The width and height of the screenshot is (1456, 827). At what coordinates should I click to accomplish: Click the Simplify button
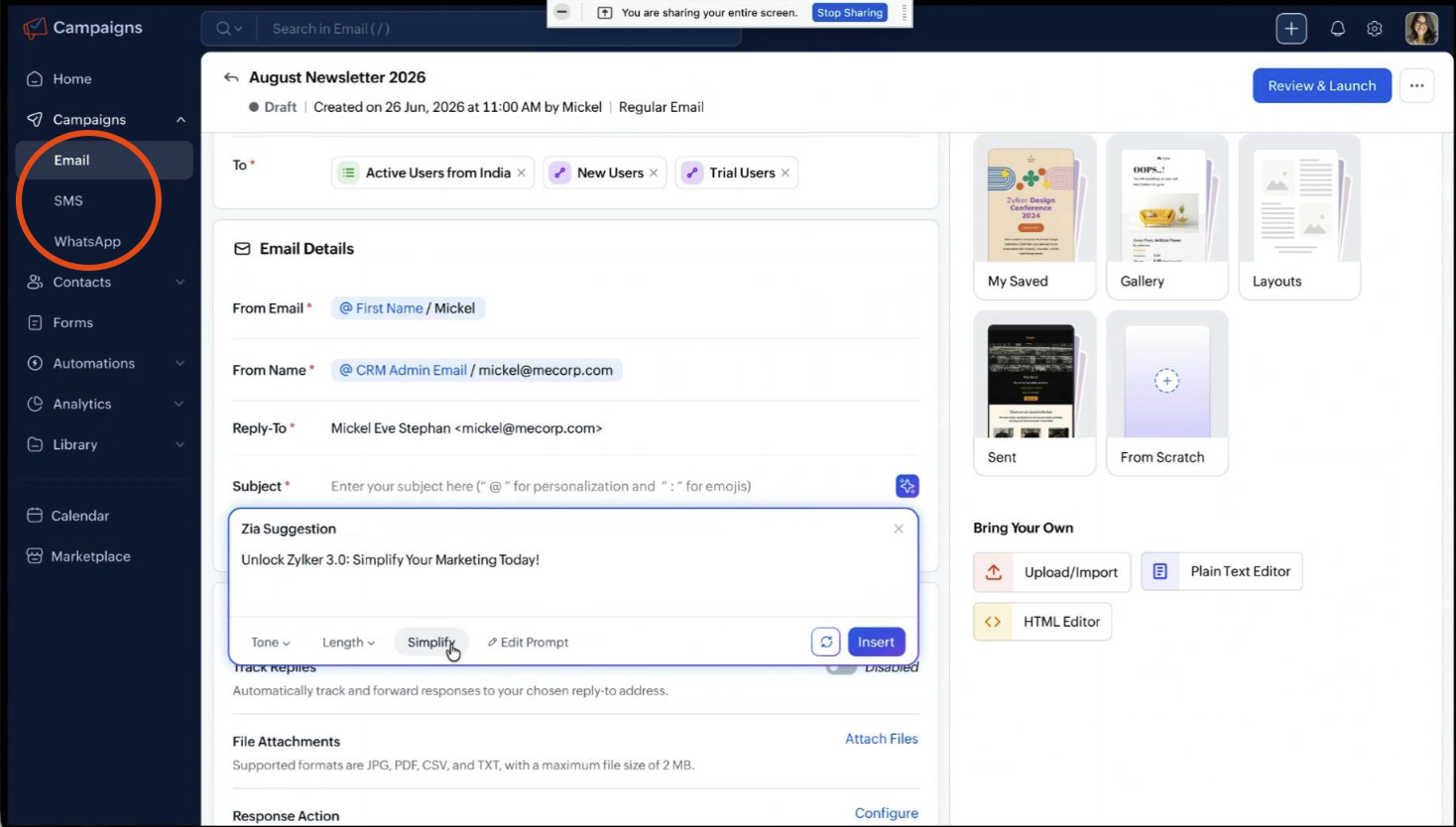click(431, 643)
